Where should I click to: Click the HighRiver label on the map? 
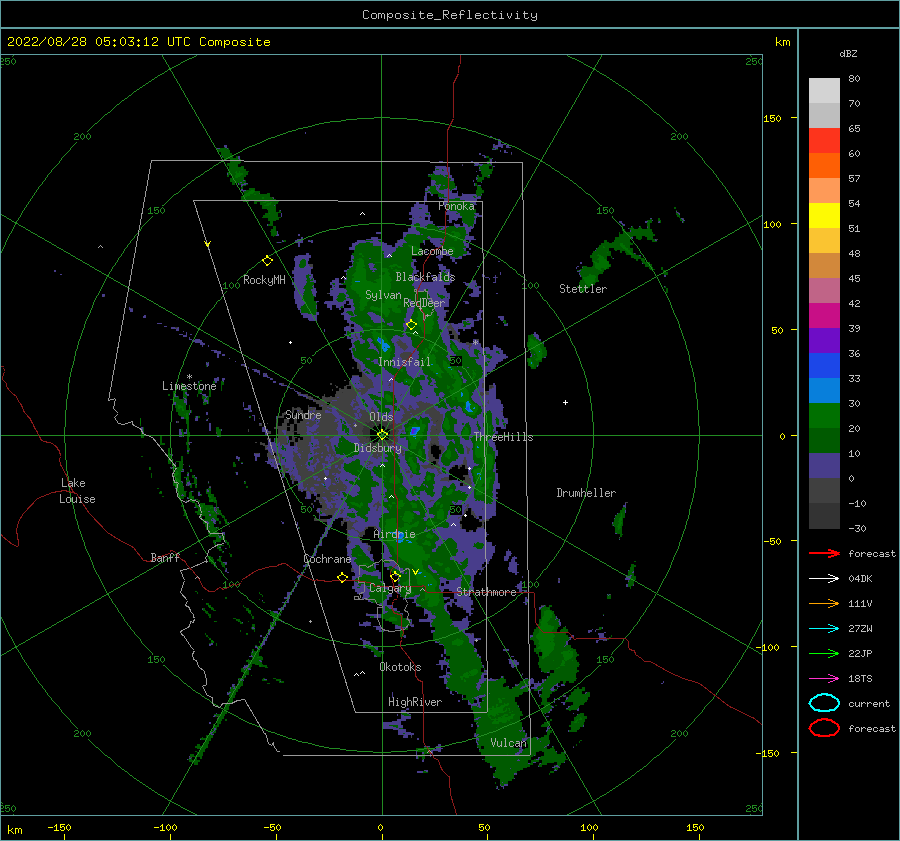415,702
